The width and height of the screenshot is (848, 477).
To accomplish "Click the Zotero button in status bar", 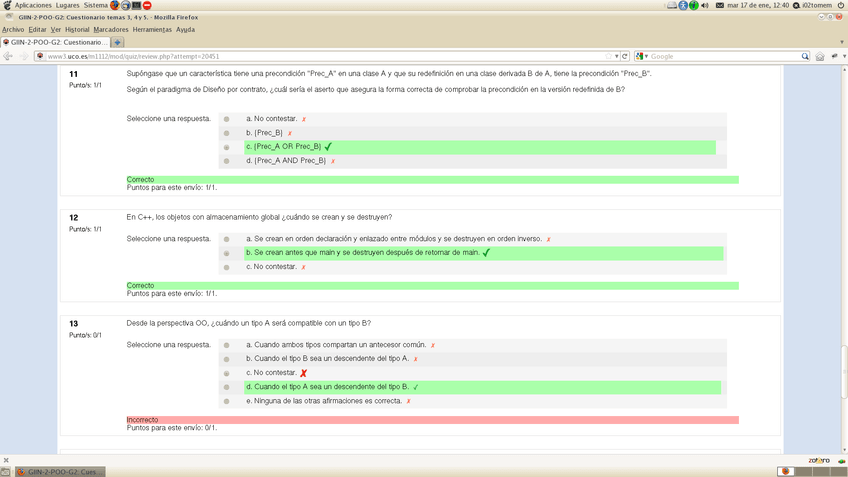I will [819, 460].
